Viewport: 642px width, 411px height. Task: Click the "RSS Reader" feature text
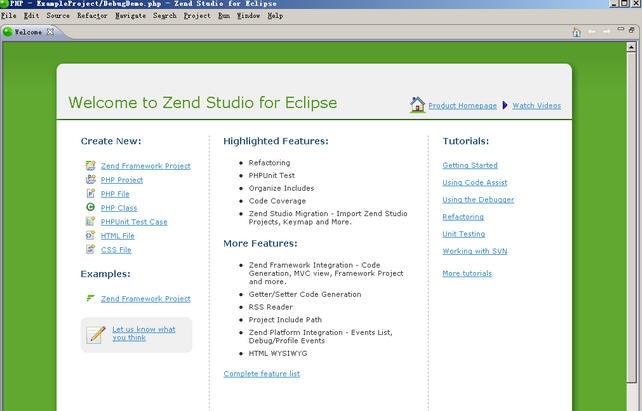pos(271,307)
